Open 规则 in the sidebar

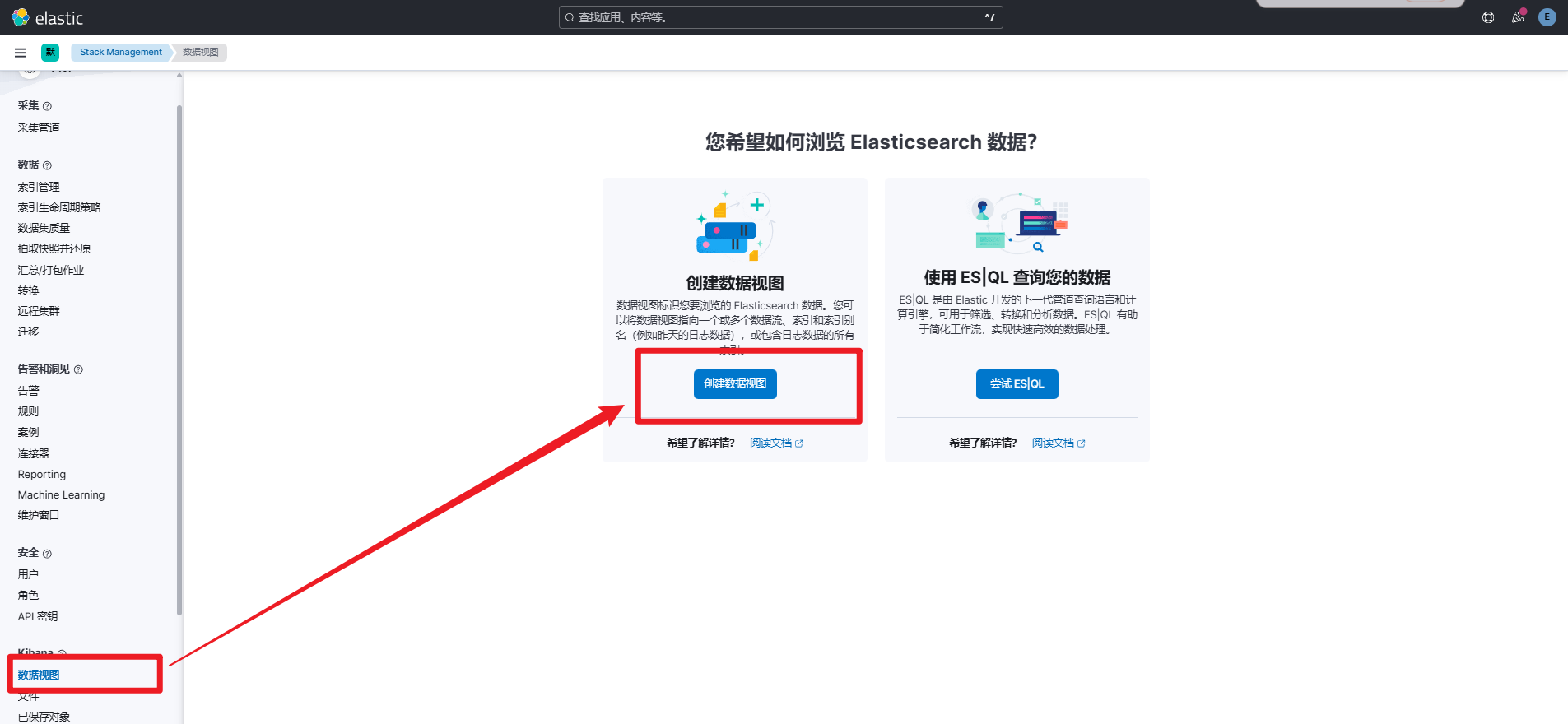pyautogui.click(x=28, y=411)
